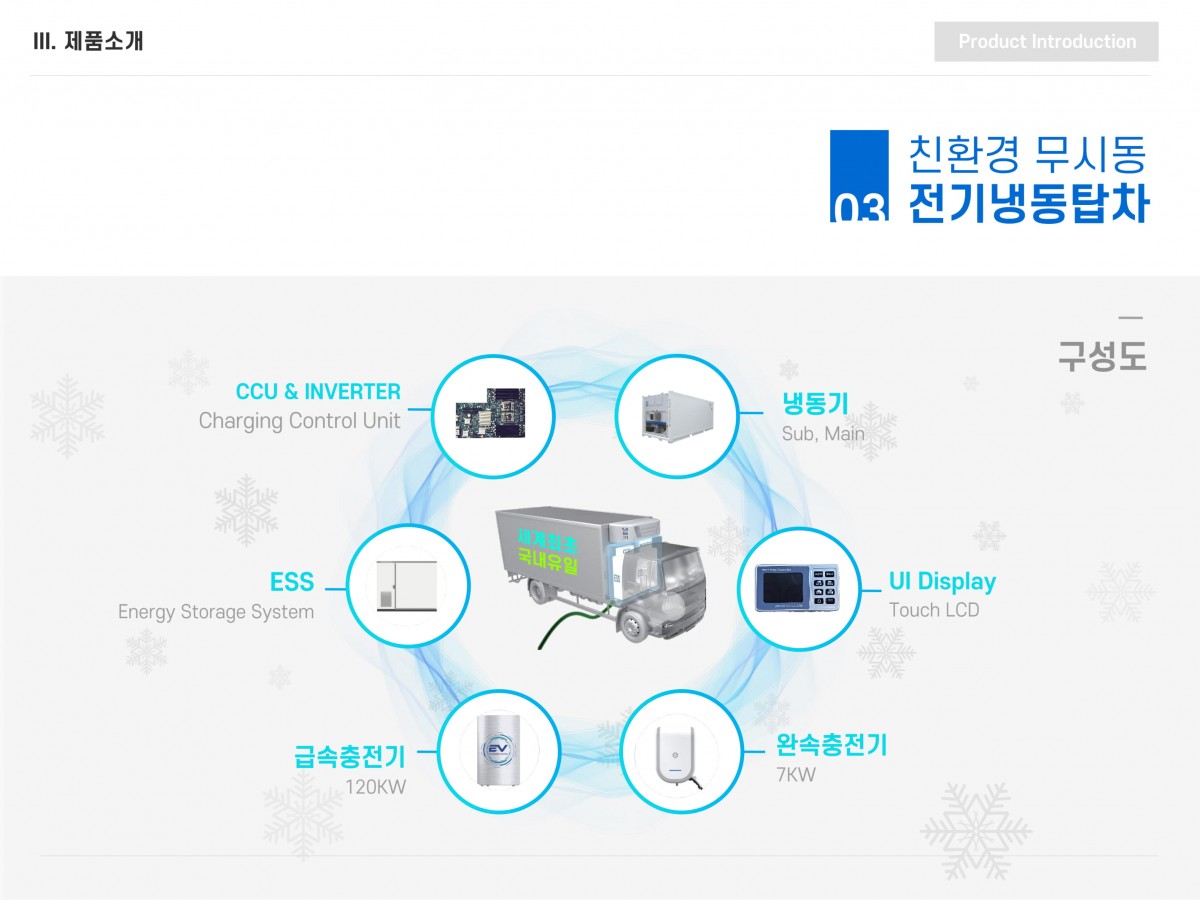
Task: Click the 'UI Display' heading label
Action: pyautogui.click(x=942, y=581)
